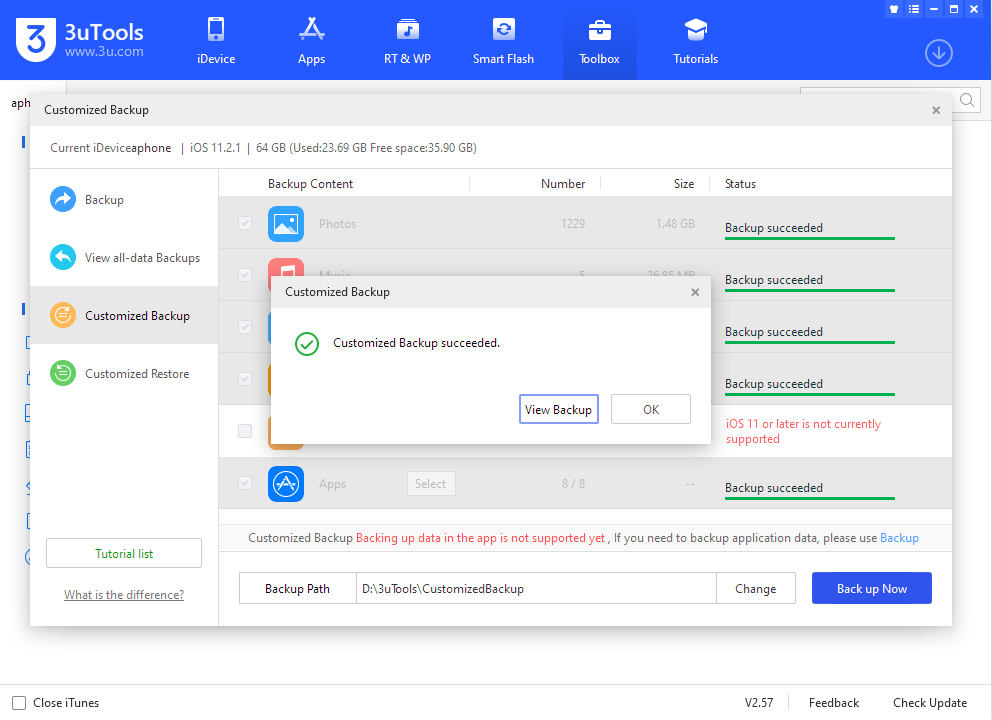Image resolution: width=992 pixels, height=720 pixels.
Task: Click the Backup Path text field
Action: (536, 589)
